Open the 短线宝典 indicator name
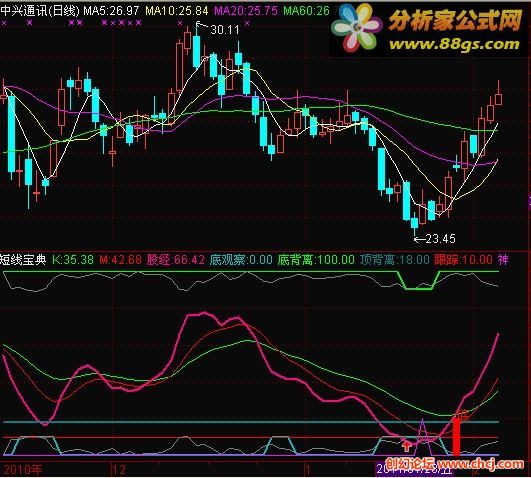The height and width of the screenshot is (478, 531). click(x=23, y=260)
